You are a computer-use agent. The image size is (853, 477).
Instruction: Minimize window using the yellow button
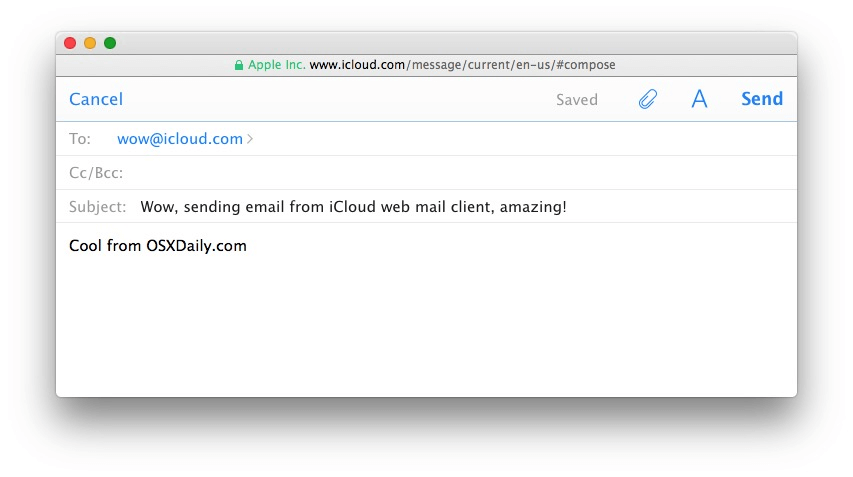click(x=90, y=43)
